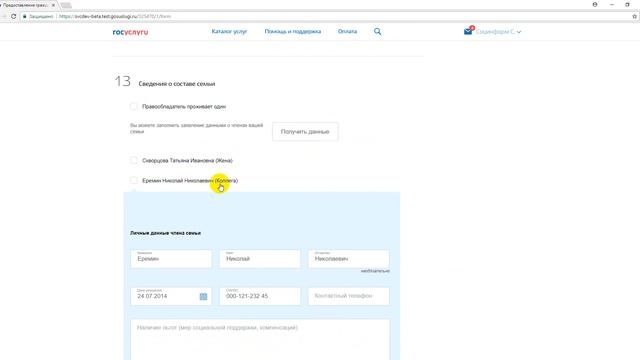
Task: Focus the 'Контактный телефон' field
Action: (349, 296)
